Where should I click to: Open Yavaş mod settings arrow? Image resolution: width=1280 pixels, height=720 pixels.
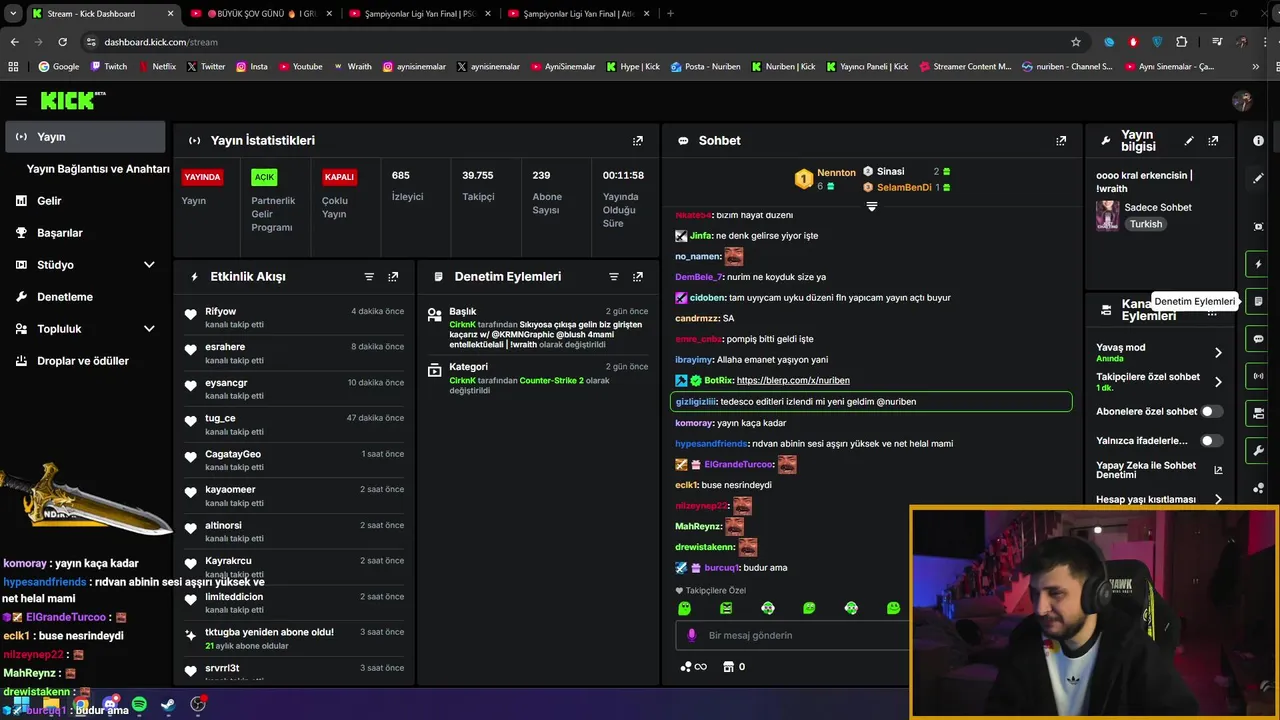click(1218, 353)
